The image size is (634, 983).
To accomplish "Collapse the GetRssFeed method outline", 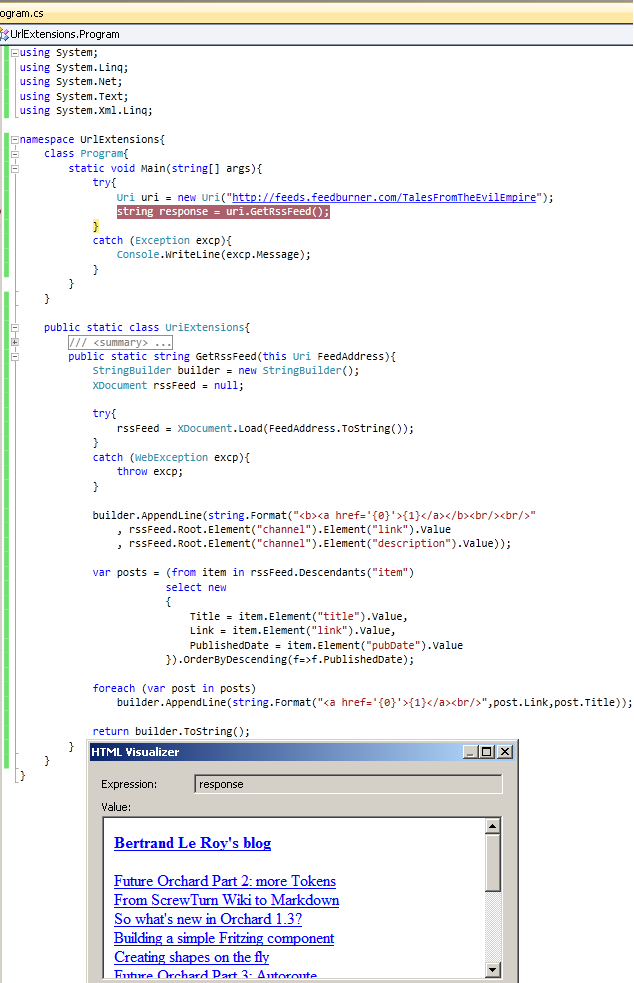I will coord(14,357).
